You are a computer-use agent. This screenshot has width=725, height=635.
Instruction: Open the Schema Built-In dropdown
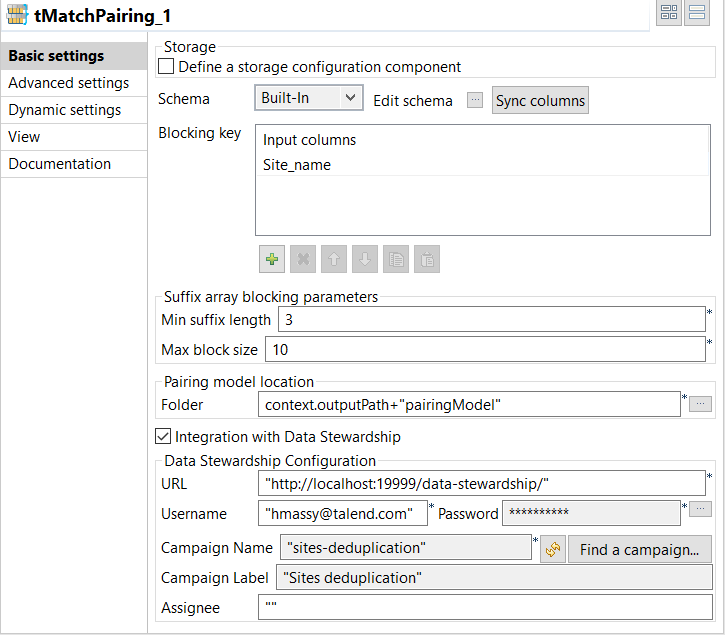[308, 98]
